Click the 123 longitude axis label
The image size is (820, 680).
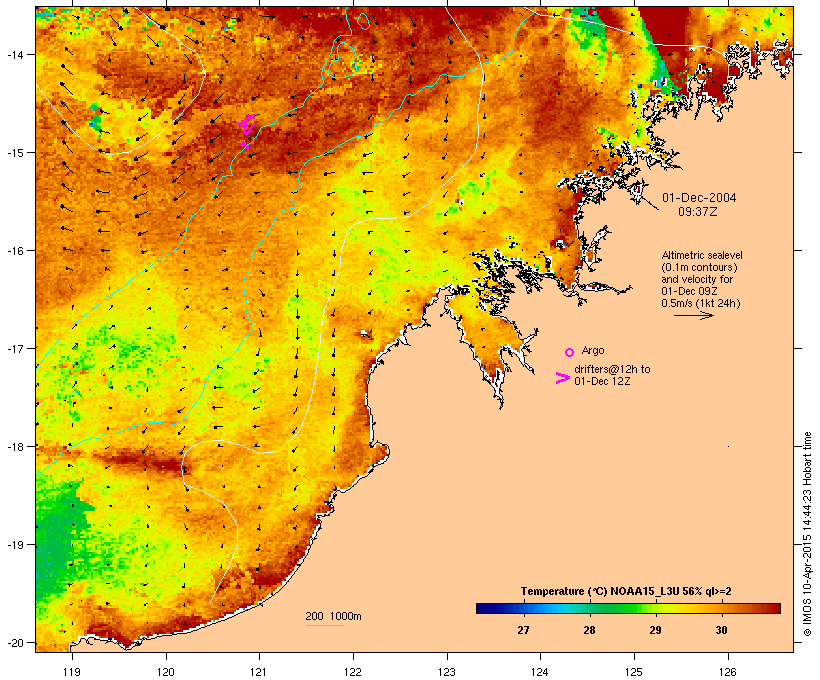(447, 672)
